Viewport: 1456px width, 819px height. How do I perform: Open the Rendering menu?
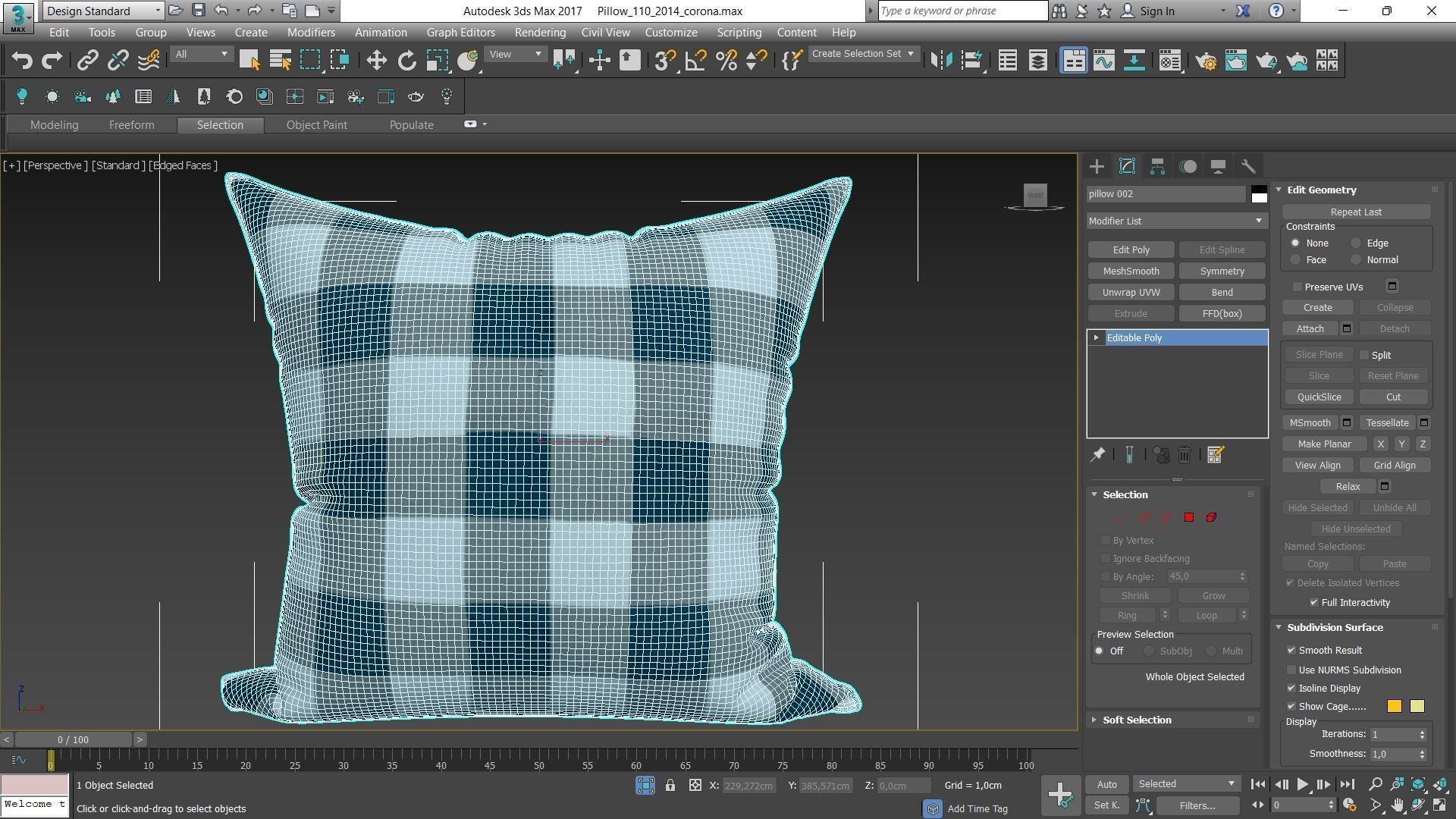tap(540, 33)
